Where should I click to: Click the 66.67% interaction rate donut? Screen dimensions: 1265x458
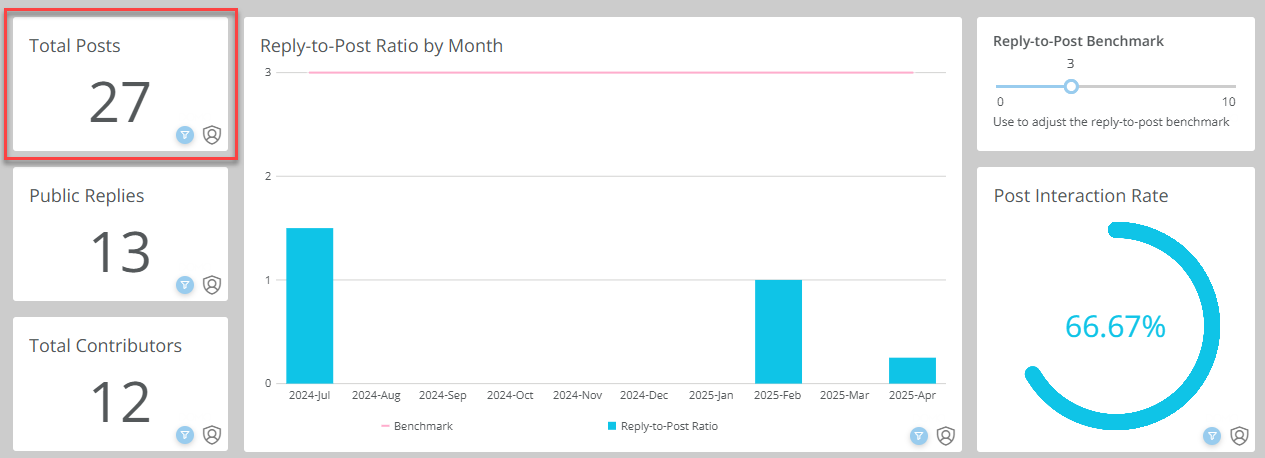coord(1115,327)
